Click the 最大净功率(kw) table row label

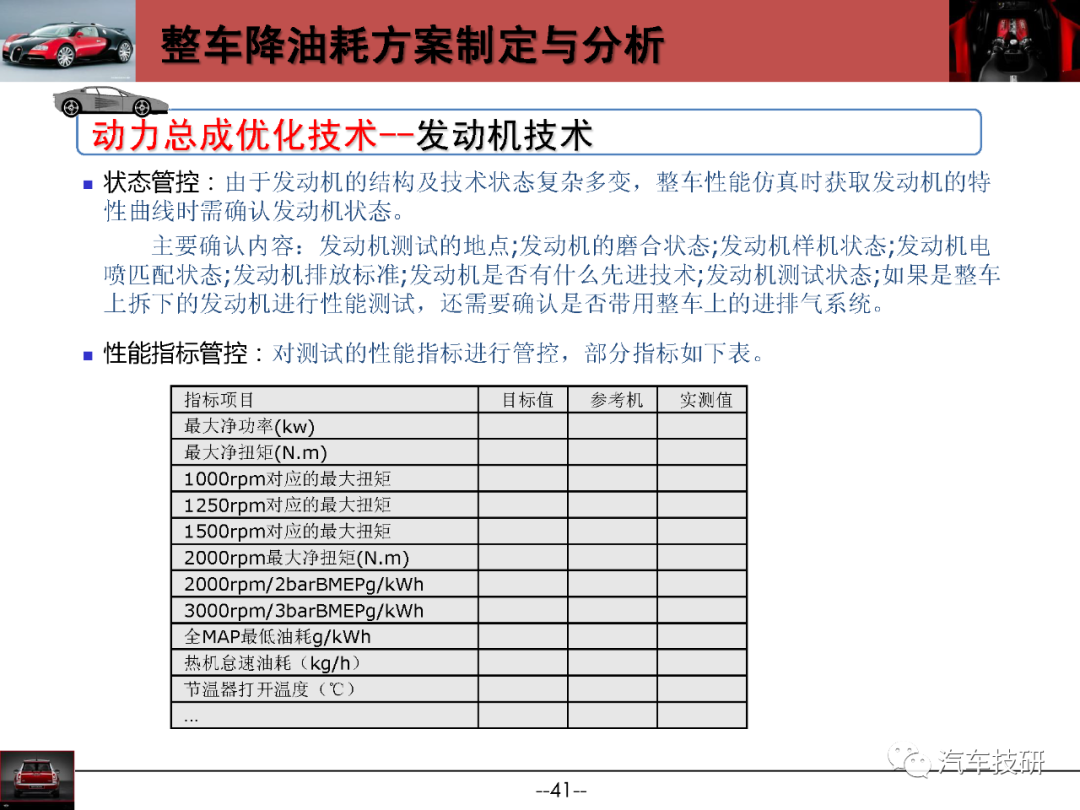[x=249, y=426]
